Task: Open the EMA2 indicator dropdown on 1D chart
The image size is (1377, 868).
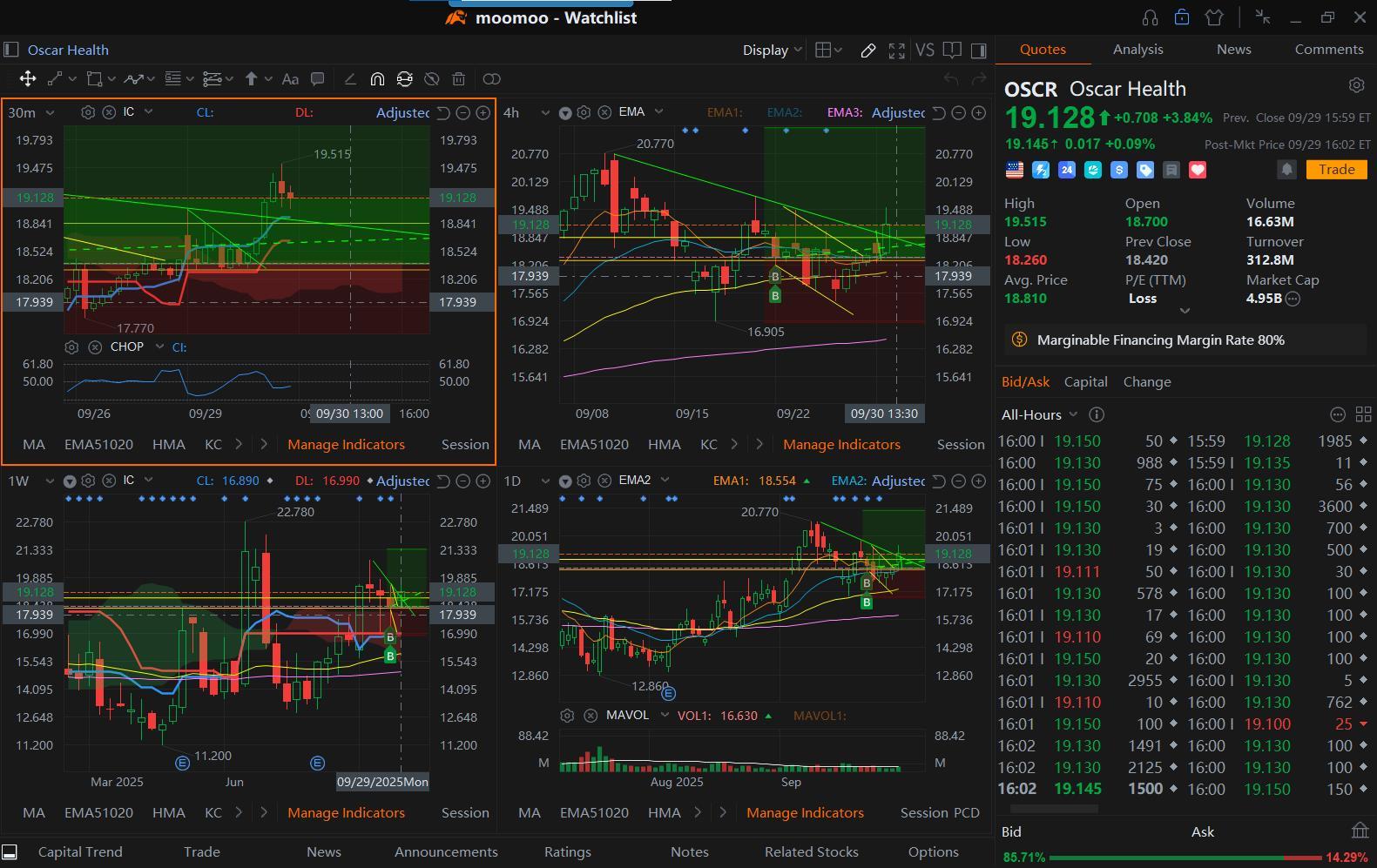Action: (x=666, y=481)
